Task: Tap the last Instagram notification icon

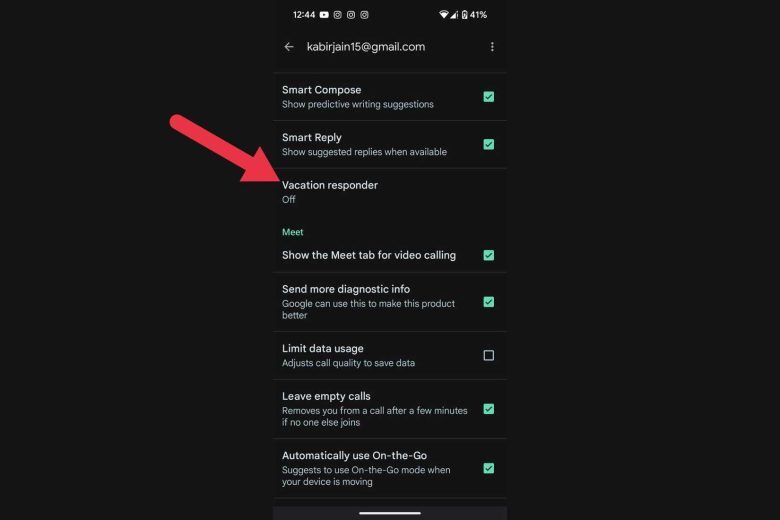Action: tap(364, 15)
